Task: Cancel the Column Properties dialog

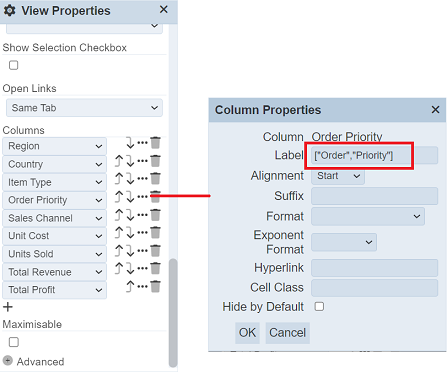Action: pyautogui.click(x=287, y=333)
